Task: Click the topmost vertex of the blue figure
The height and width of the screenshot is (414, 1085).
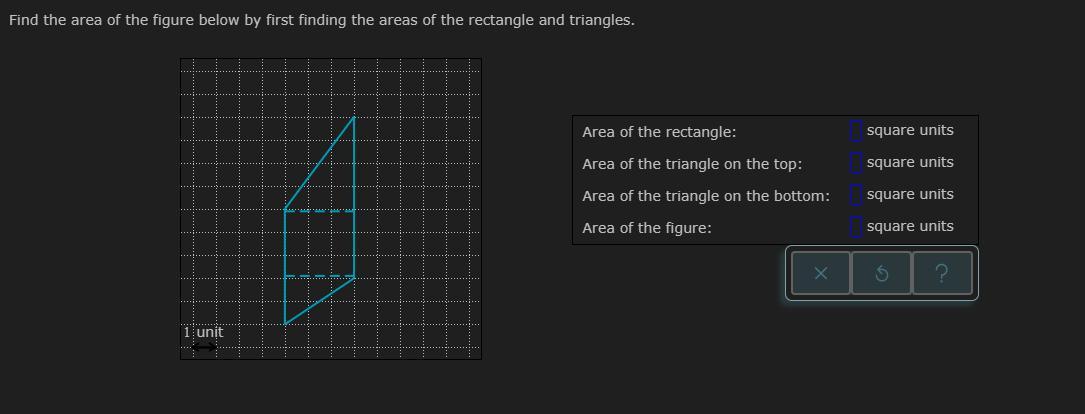Action: click(353, 118)
